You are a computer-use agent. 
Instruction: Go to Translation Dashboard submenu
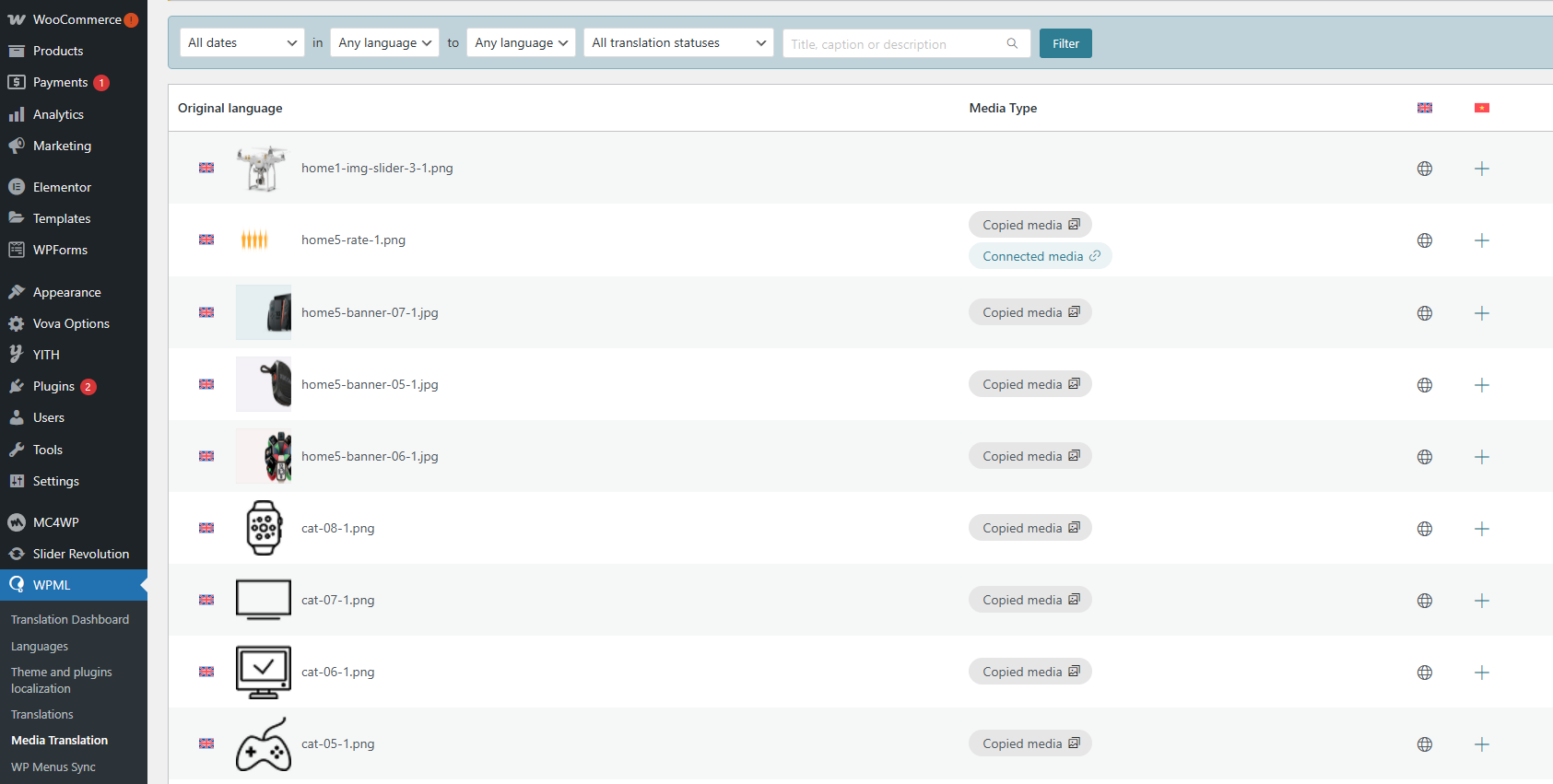click(70, 620)
